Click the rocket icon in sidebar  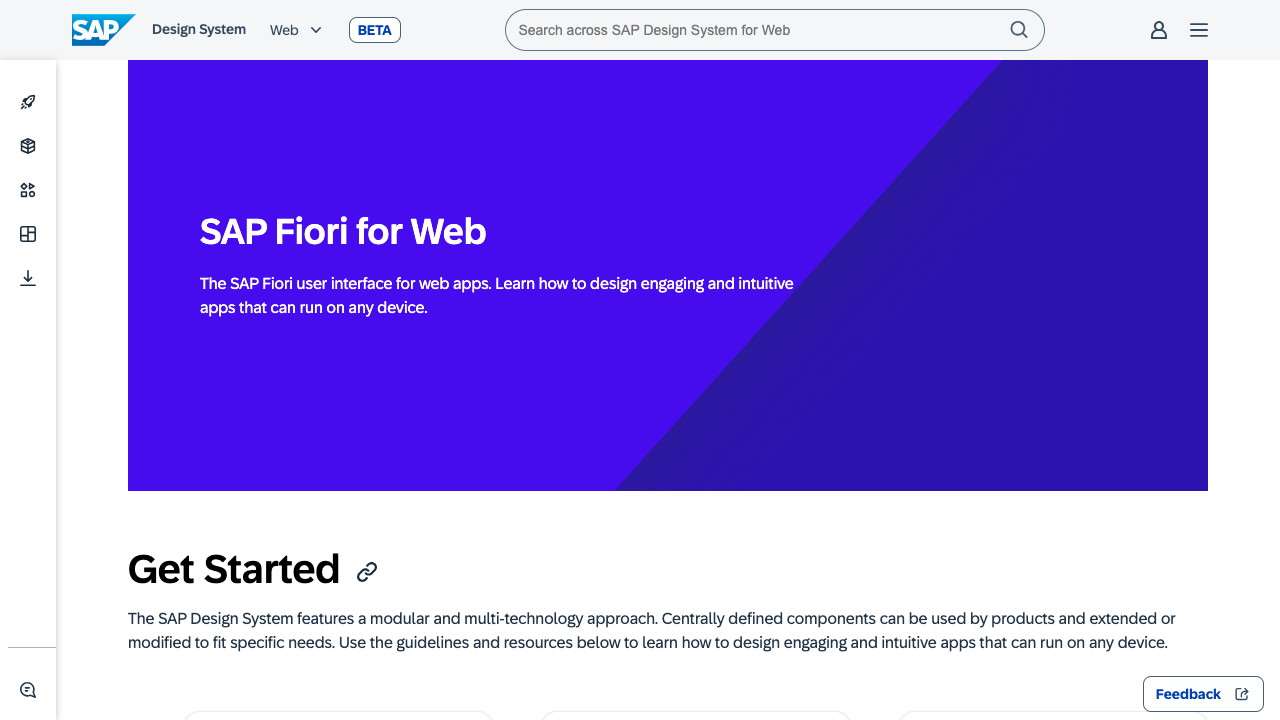[x=28, y=102]
